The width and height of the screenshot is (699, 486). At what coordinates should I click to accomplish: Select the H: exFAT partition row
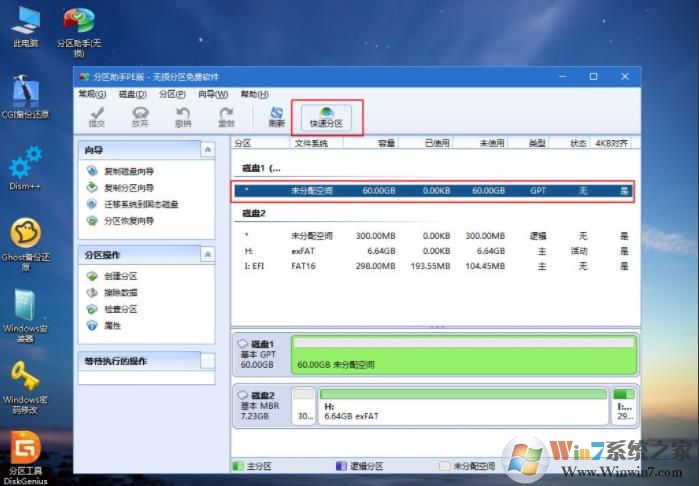433,251
